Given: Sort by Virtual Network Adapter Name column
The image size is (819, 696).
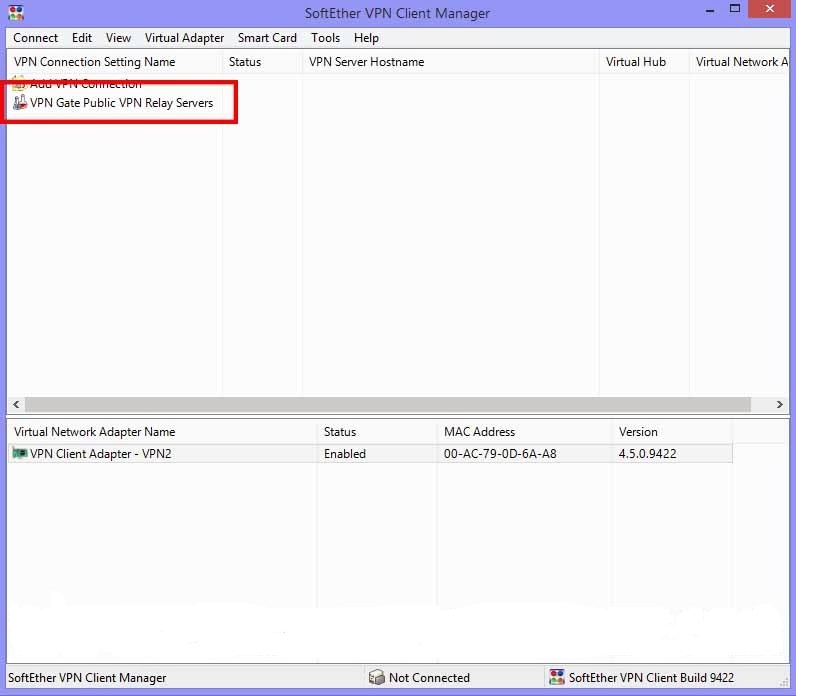Looking at the screenshot, I should (162, 432).
